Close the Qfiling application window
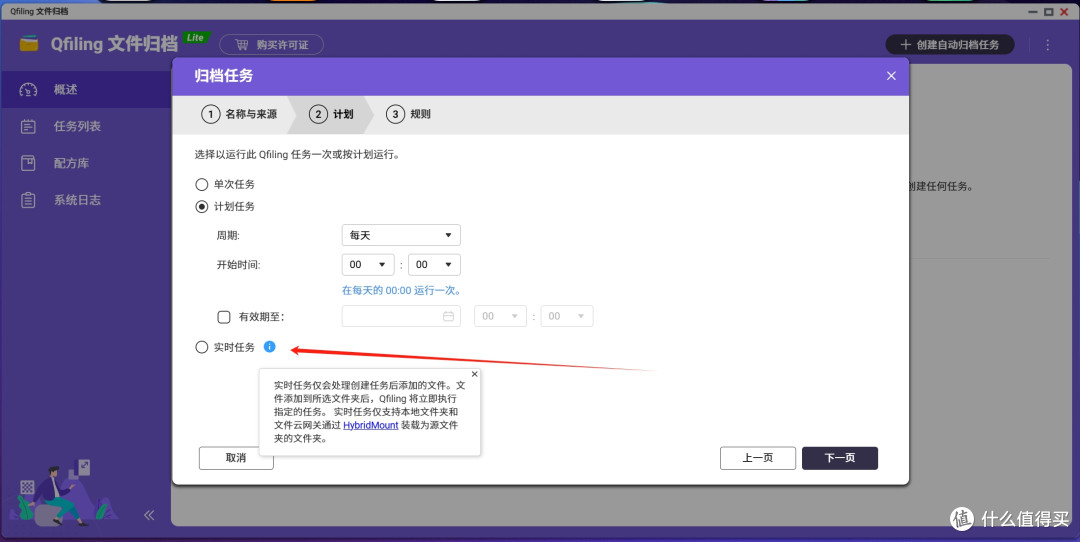Viewport: 1080px width, 542px height. (1065, 12)
